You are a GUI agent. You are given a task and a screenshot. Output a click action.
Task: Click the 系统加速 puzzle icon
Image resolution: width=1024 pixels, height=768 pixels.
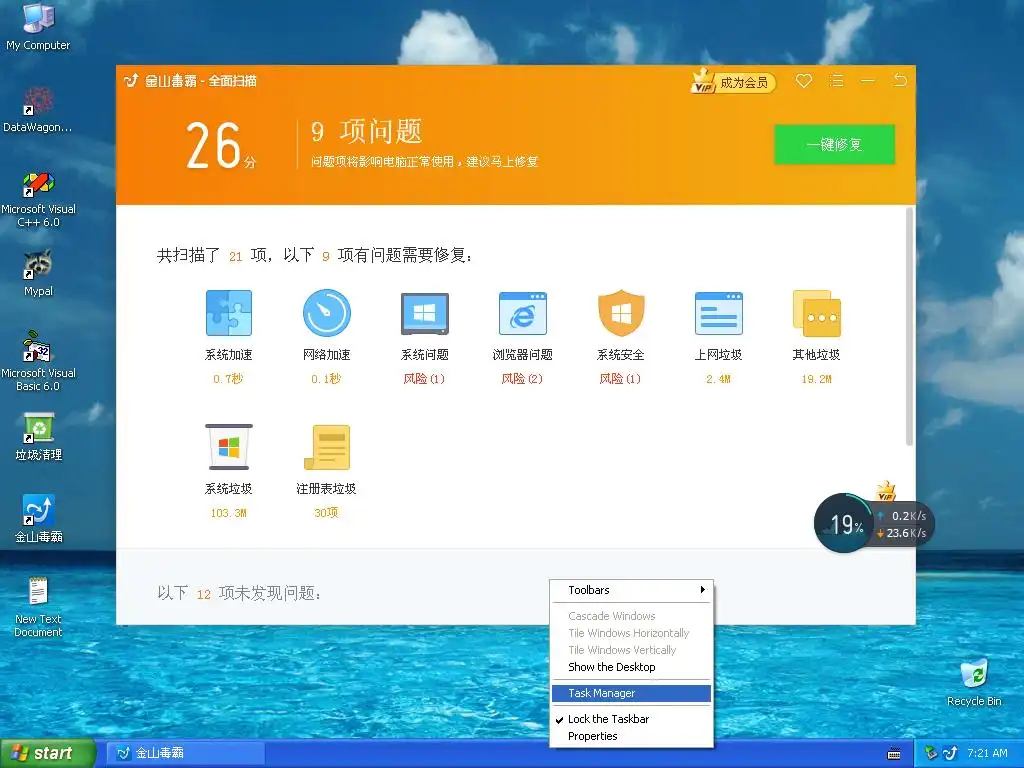click(x=229, y=313)
